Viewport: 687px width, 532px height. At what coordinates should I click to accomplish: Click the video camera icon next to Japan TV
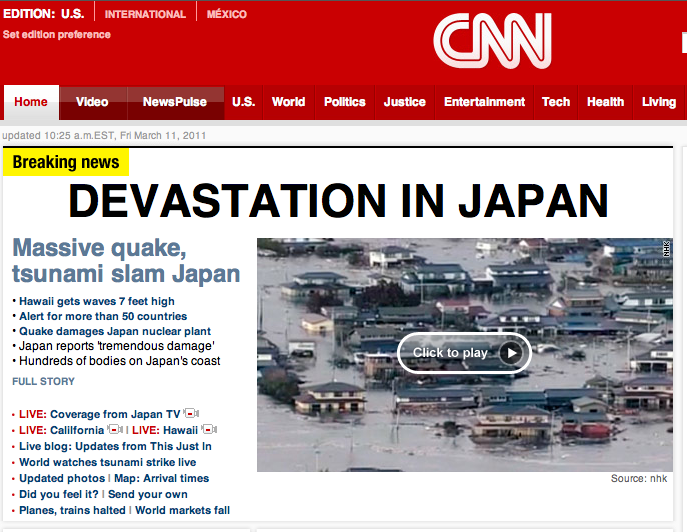click(191, 413)
